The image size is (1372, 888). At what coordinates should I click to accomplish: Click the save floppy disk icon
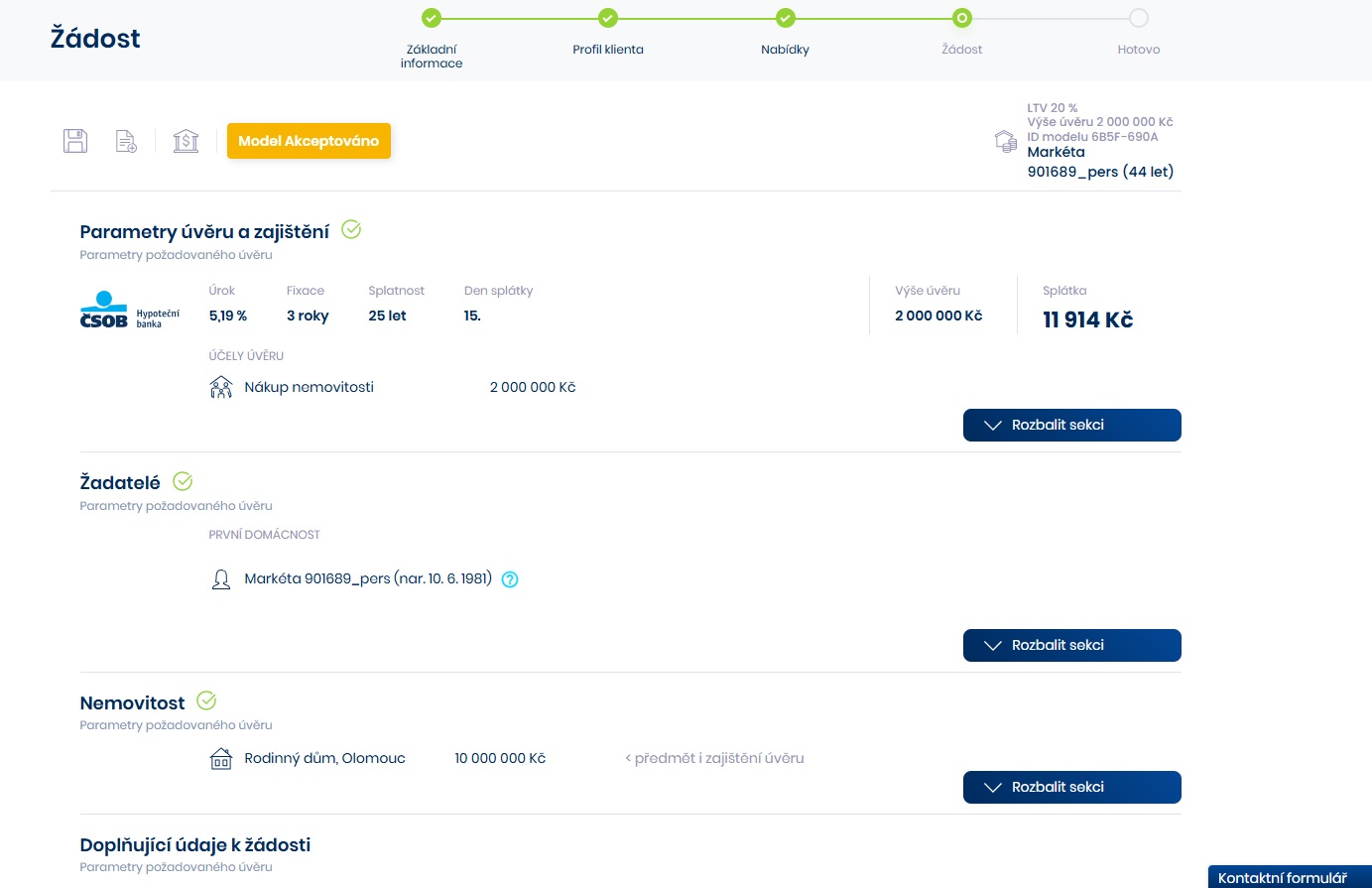tap(75, 141)
